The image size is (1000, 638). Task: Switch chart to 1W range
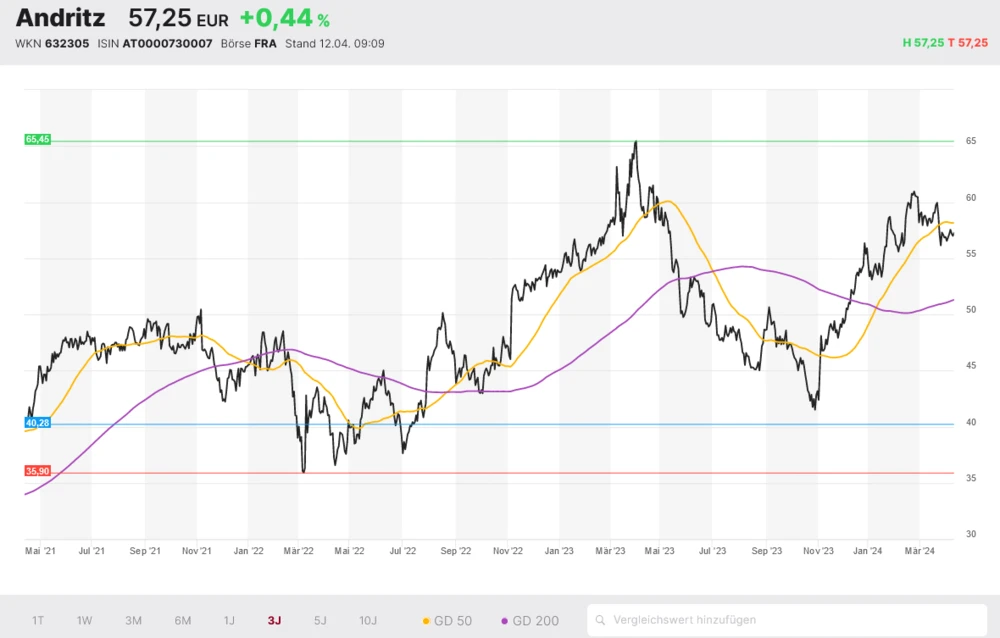(84, 620)
